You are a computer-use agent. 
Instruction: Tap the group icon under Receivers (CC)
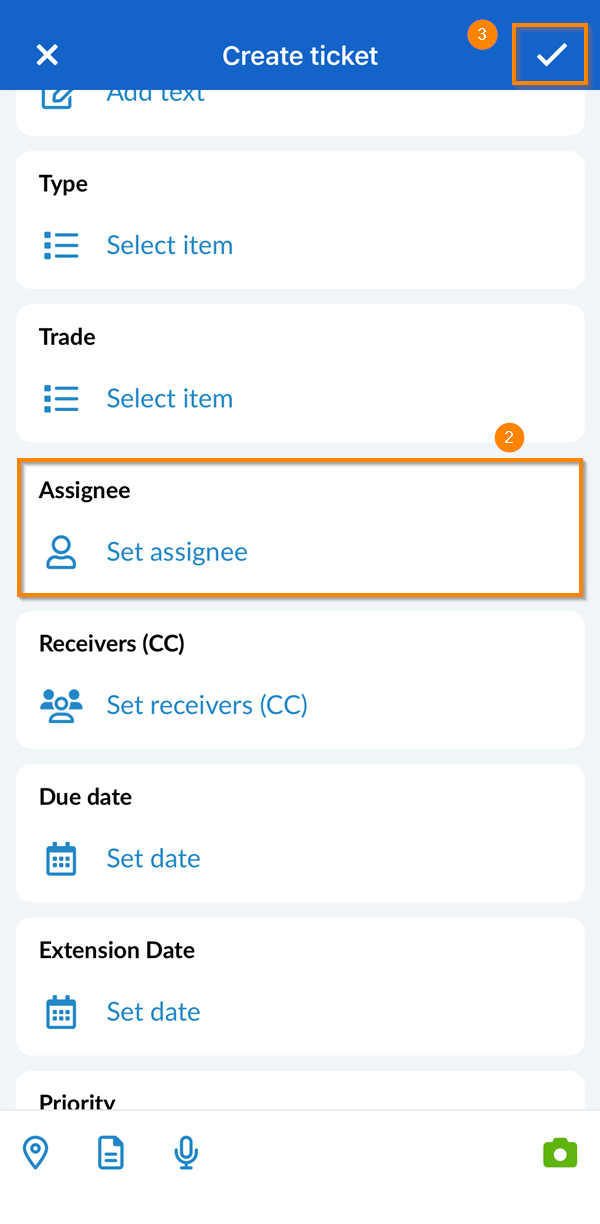(x=61, y=705)
